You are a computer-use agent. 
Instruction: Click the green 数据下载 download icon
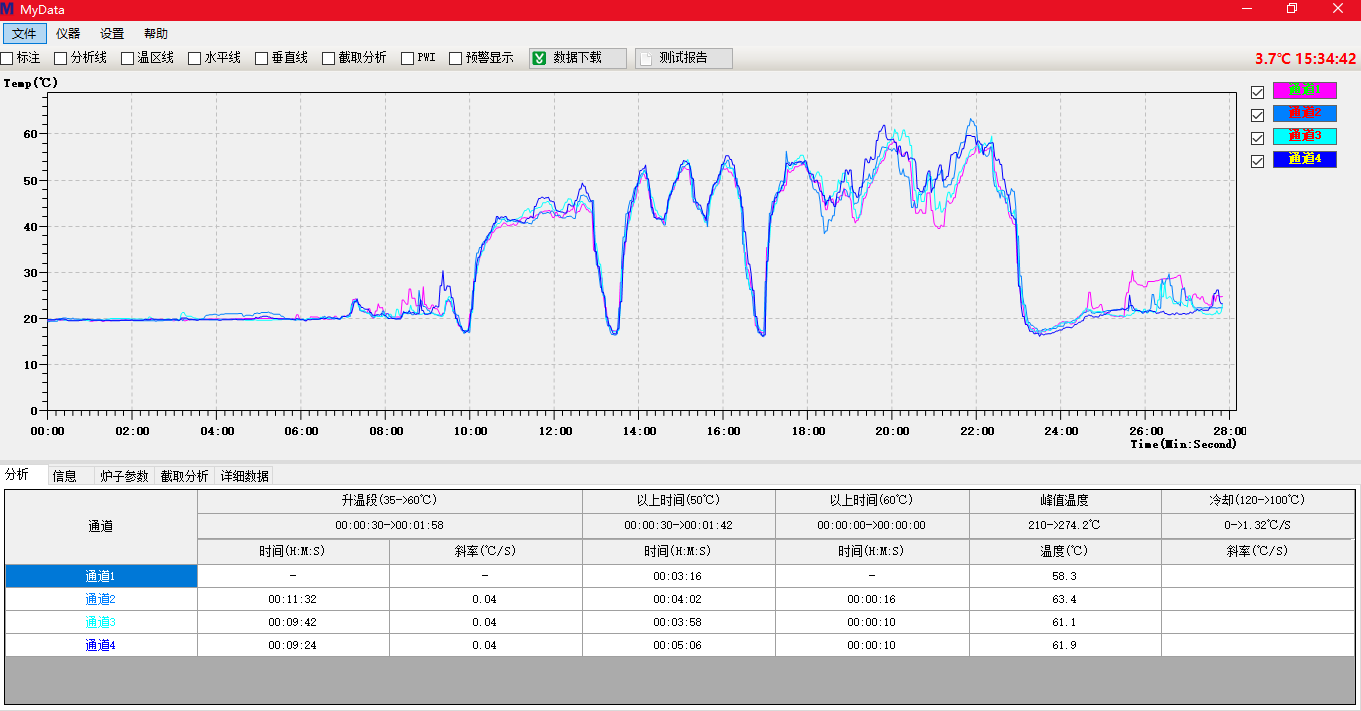540,58
